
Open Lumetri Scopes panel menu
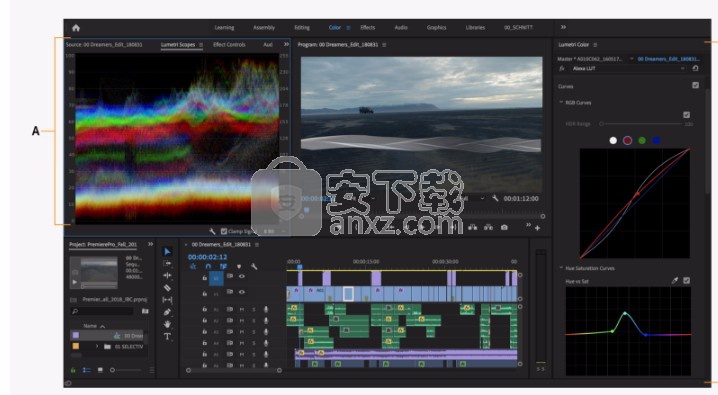click(201, 45)
